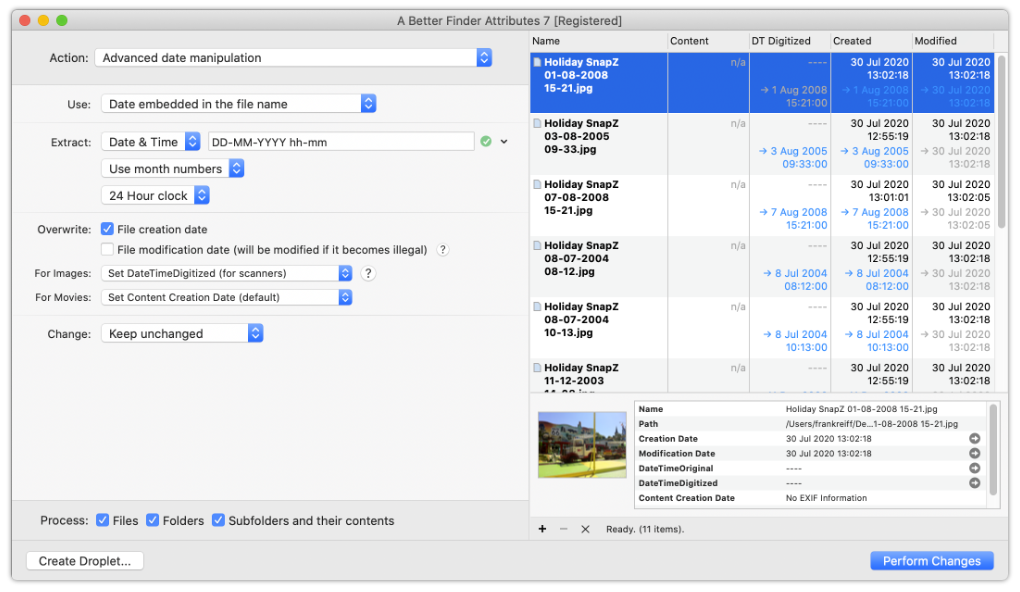Click help icon beside File modification date

coord(443,250)
